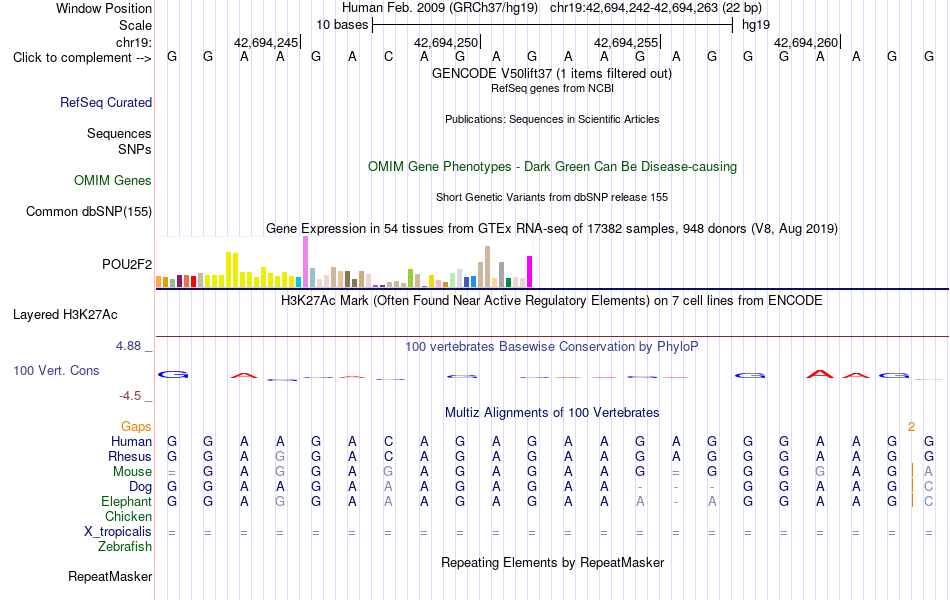Select the RepeatMasker track label
This screenshot has height=600, width=950.
click(x=110, y=576)
